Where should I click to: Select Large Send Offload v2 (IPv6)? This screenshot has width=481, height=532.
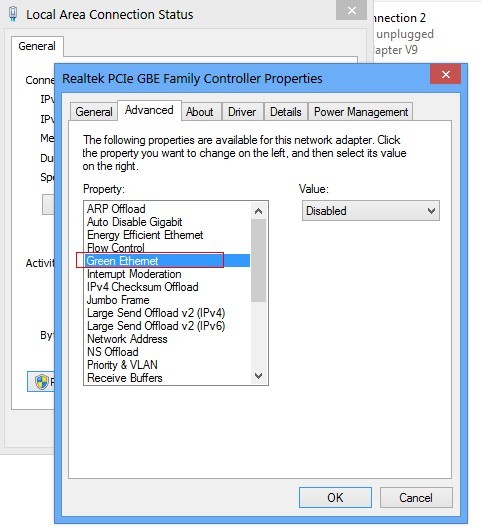(x=167, y=326)
